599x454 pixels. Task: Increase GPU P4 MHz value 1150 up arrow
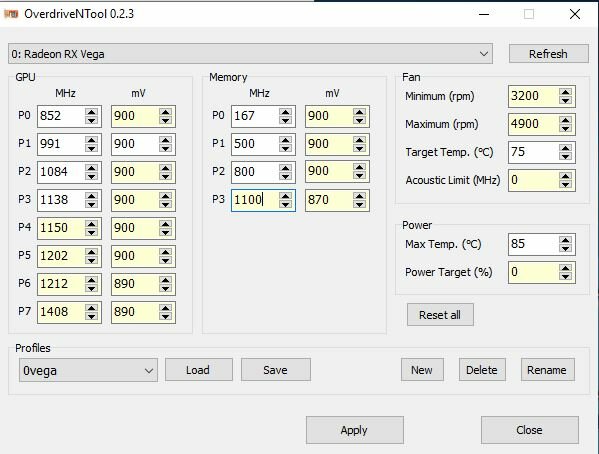92,223
